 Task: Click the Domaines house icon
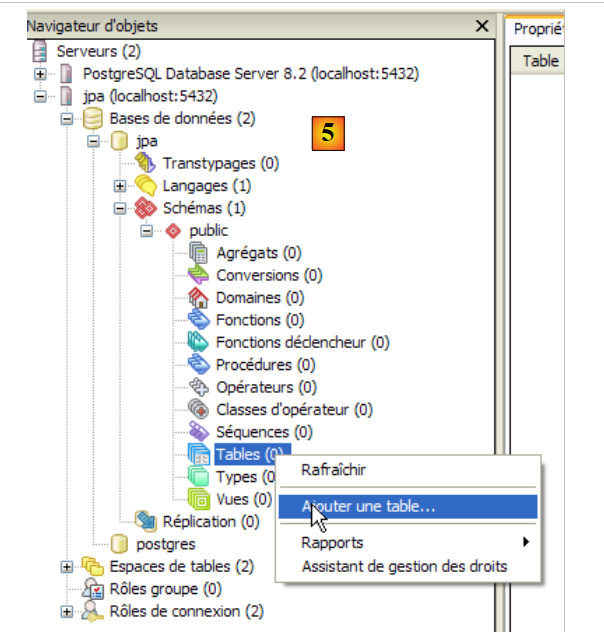click(x=198, y=298)
